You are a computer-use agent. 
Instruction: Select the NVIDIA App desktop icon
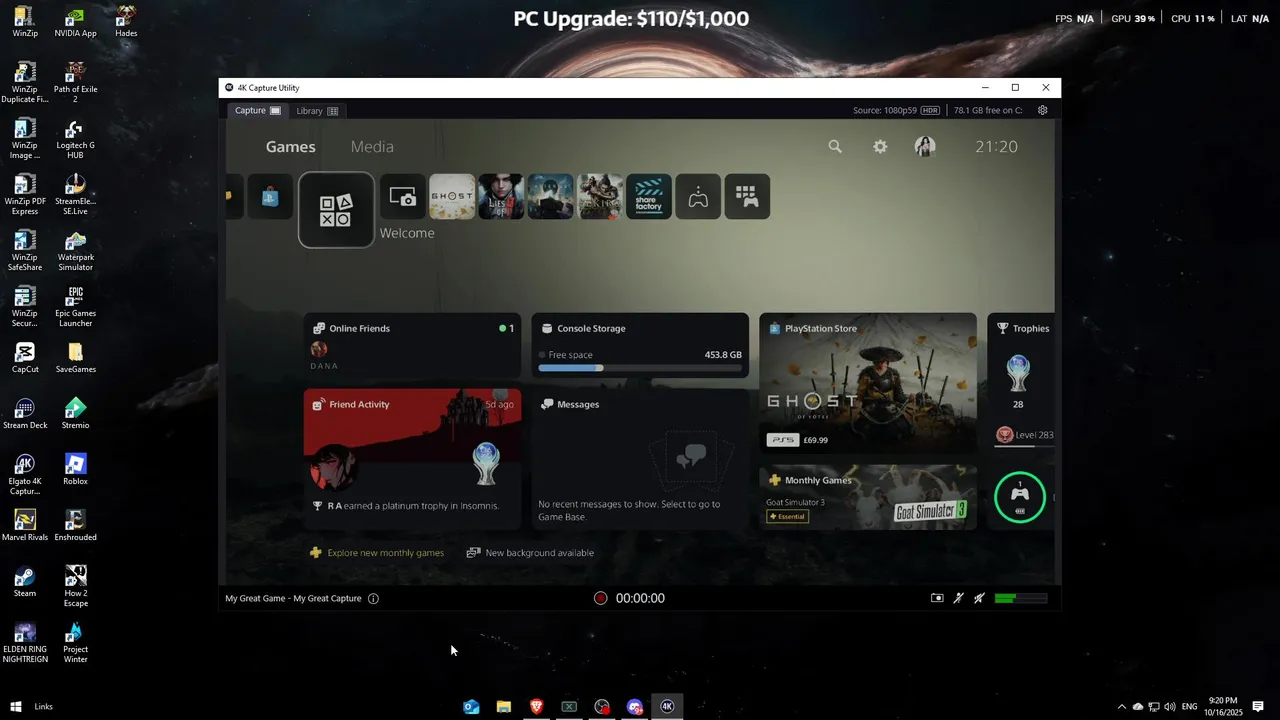pos(75,22)
